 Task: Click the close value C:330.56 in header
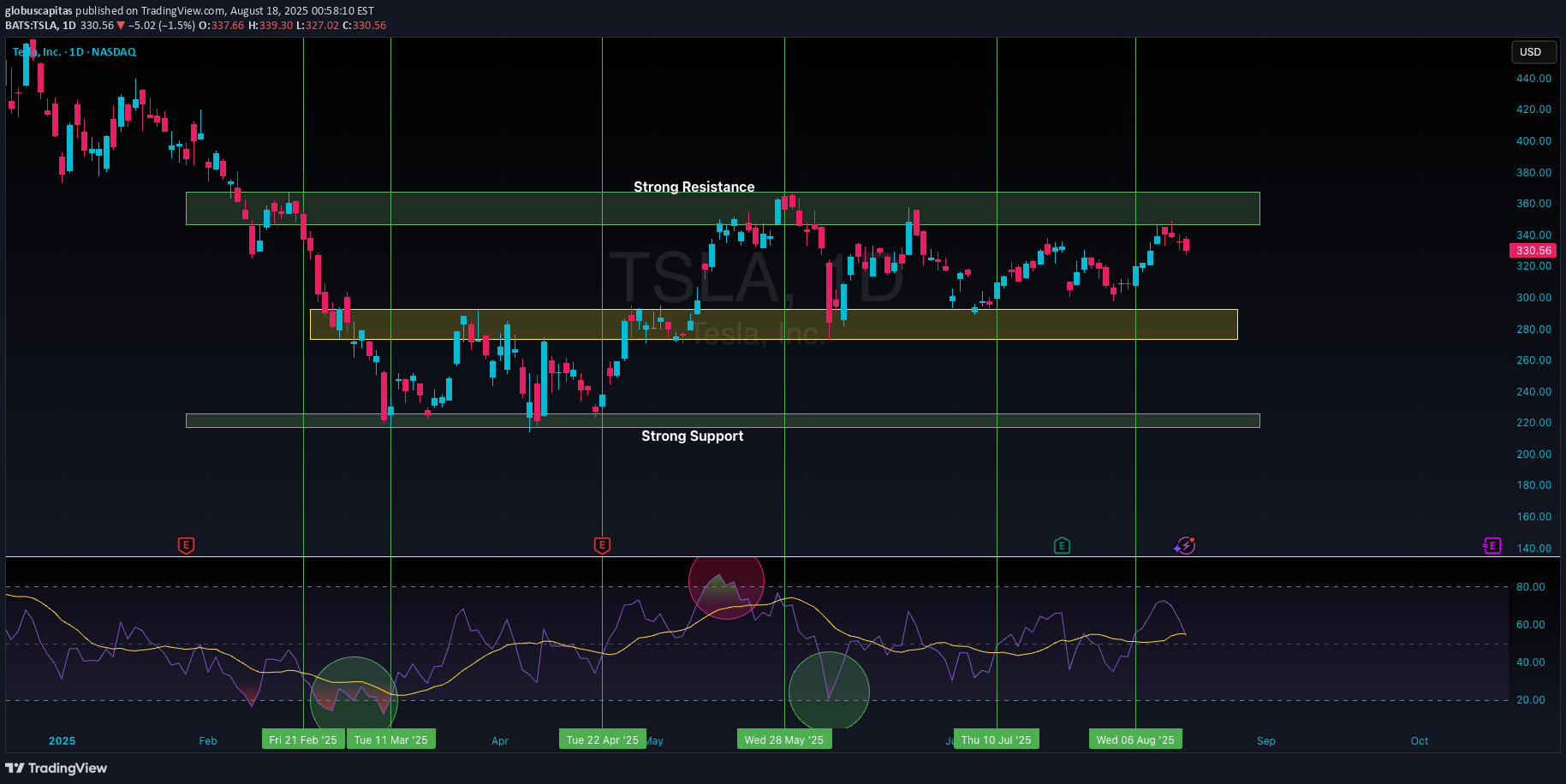coord(365,26)
